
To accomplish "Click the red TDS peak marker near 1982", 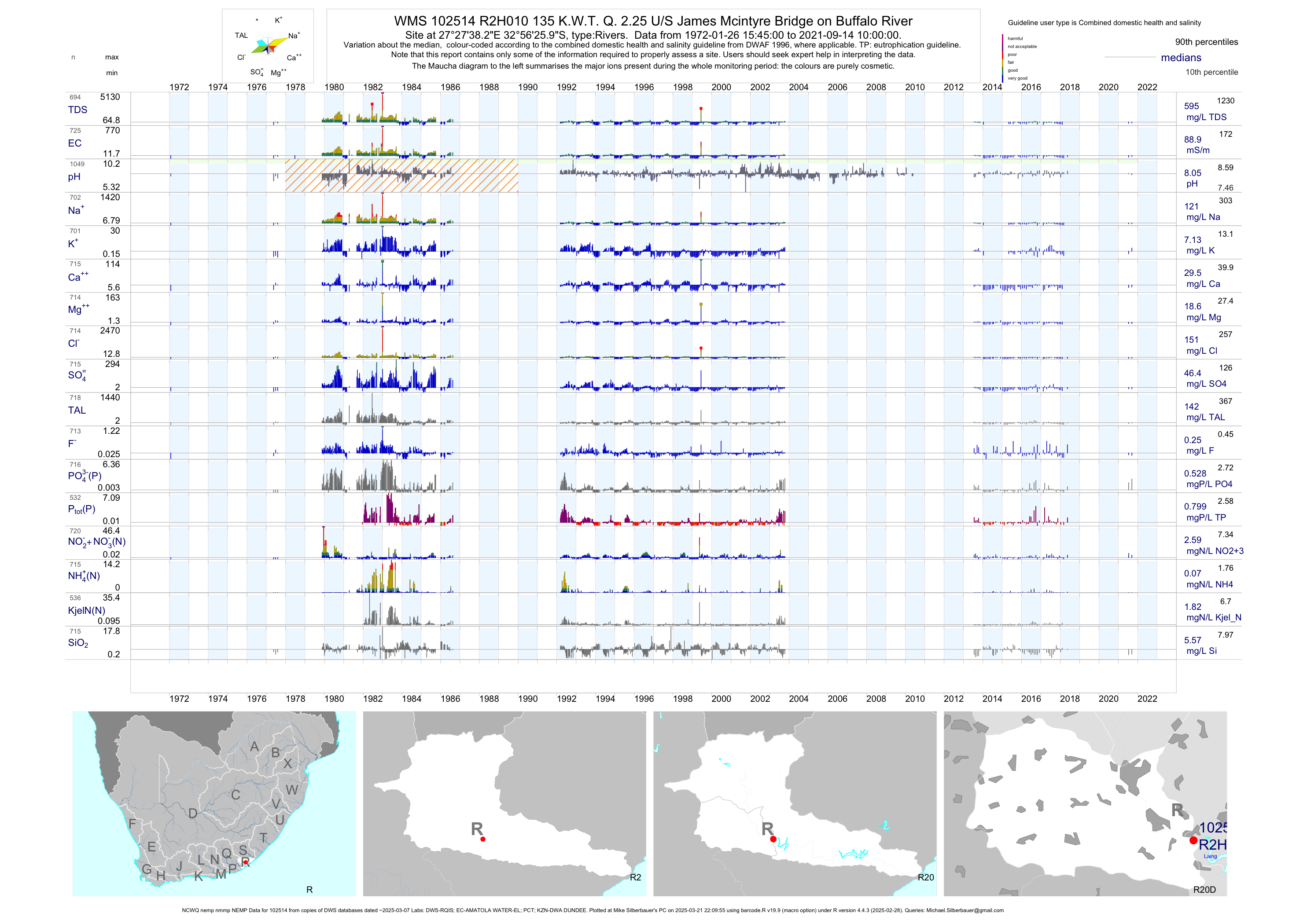I will click(x=372, y=105).
